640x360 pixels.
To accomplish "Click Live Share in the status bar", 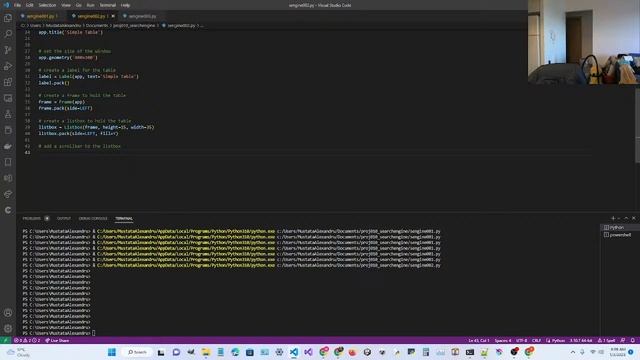I will pos(57,340).
